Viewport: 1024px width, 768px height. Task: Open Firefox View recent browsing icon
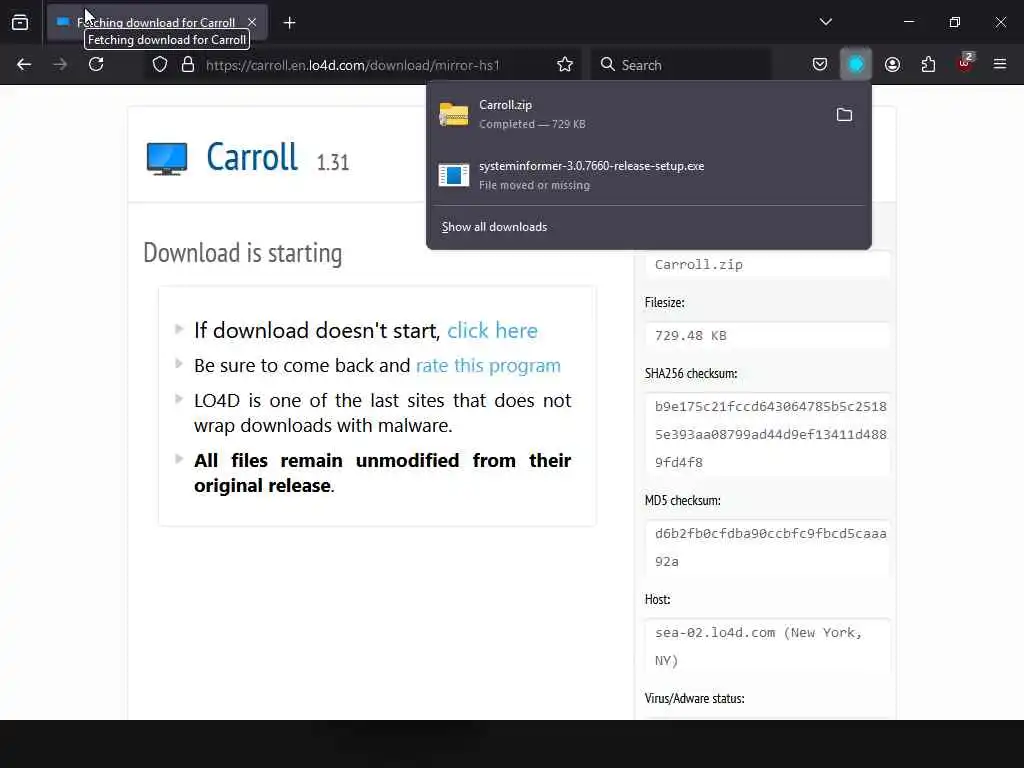coord(20,23)
